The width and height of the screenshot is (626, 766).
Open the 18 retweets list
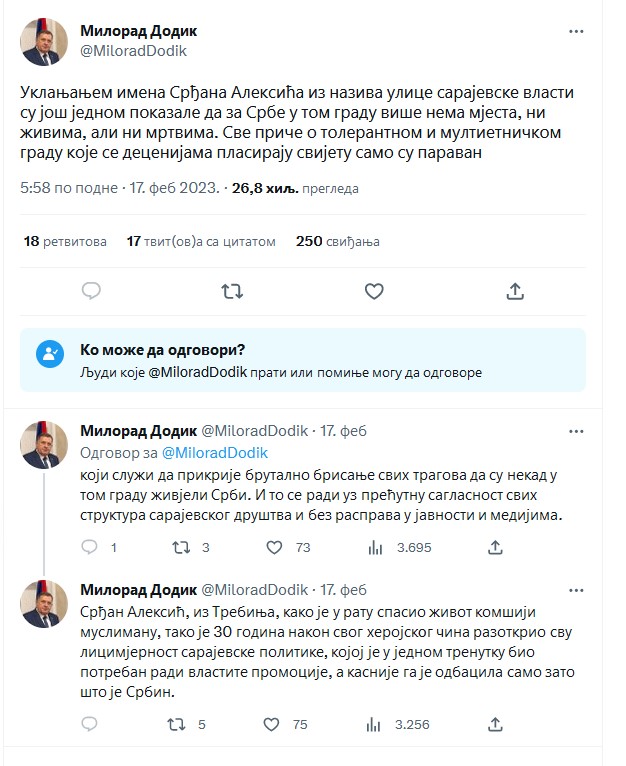click(64, 241)
